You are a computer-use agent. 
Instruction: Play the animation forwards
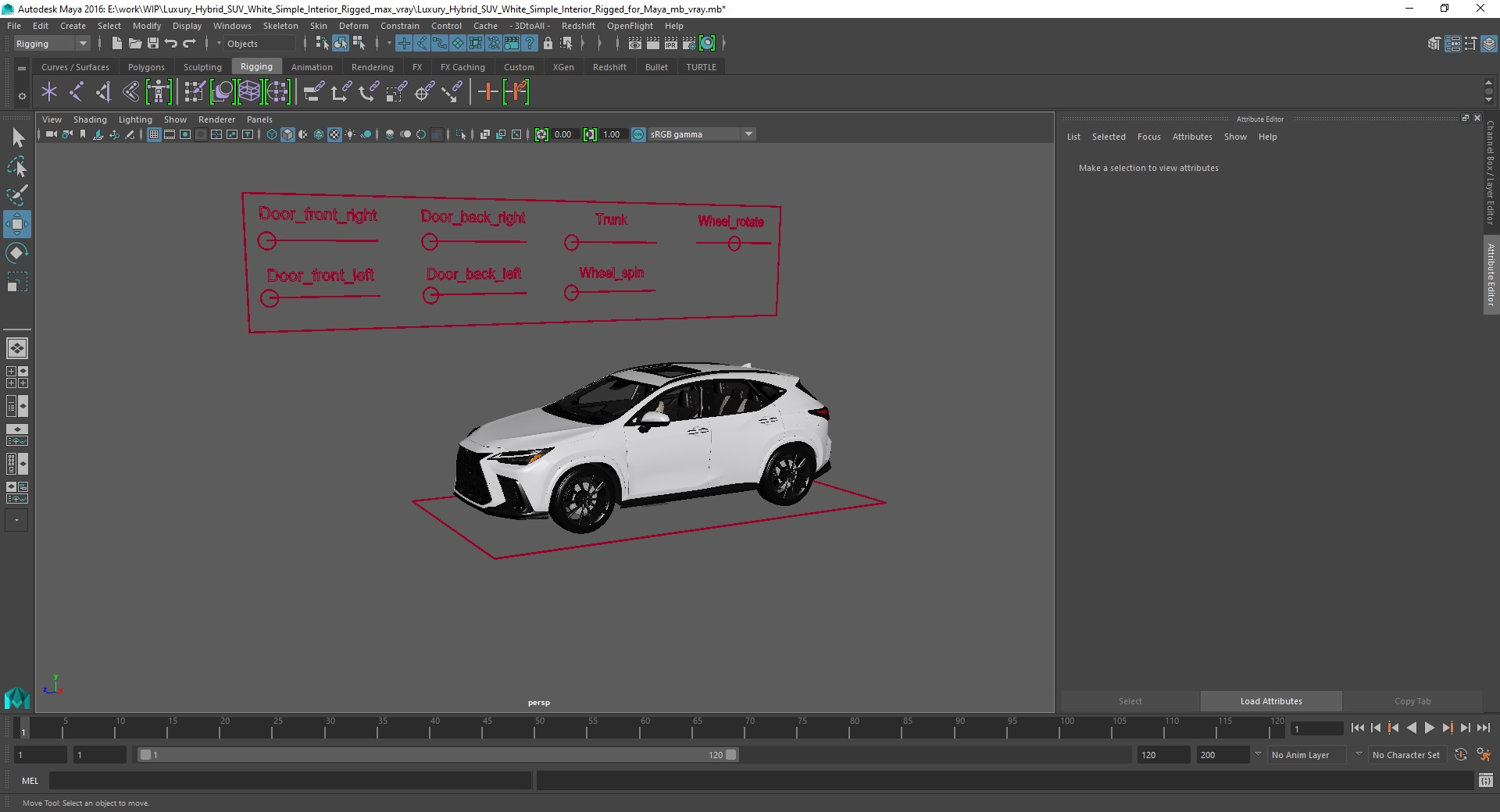pyautogui.click(x=1429, y=728)
